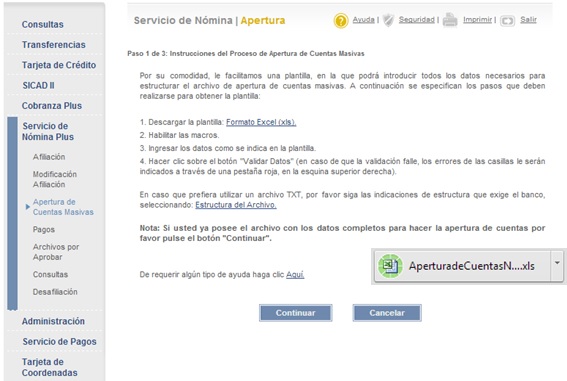This screenshot has height=381, width=567.
Task: Open SICAD II menu item
Action: [38, 85]
